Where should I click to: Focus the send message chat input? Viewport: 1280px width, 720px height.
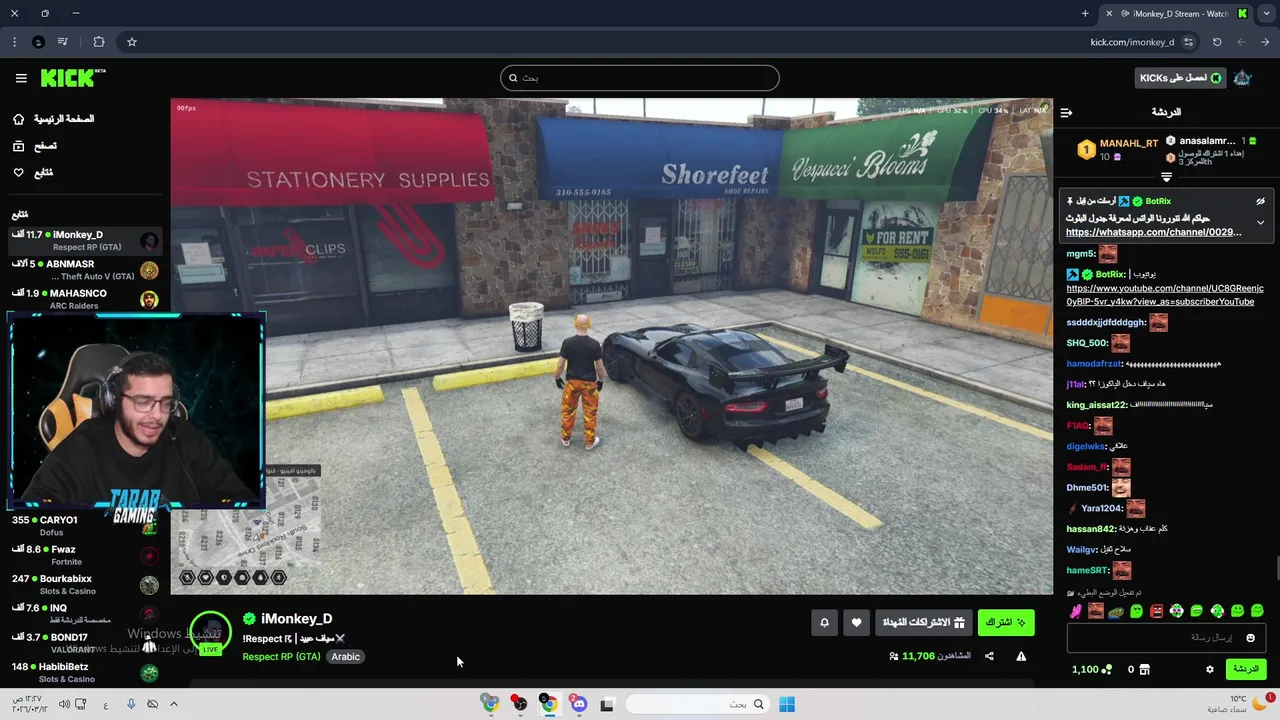point(1166,638)
